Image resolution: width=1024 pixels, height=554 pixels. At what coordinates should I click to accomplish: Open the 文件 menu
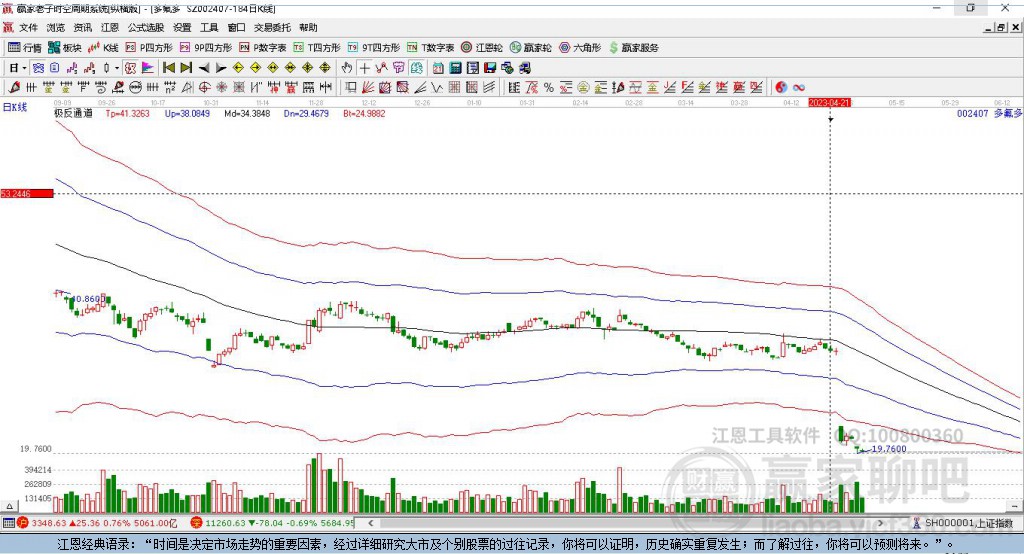tap(28, 27)
